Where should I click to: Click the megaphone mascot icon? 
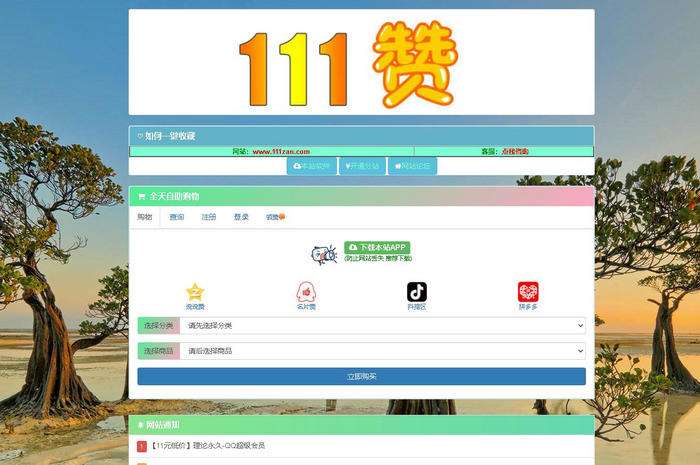pyautogui.click(x=323, y=254)
